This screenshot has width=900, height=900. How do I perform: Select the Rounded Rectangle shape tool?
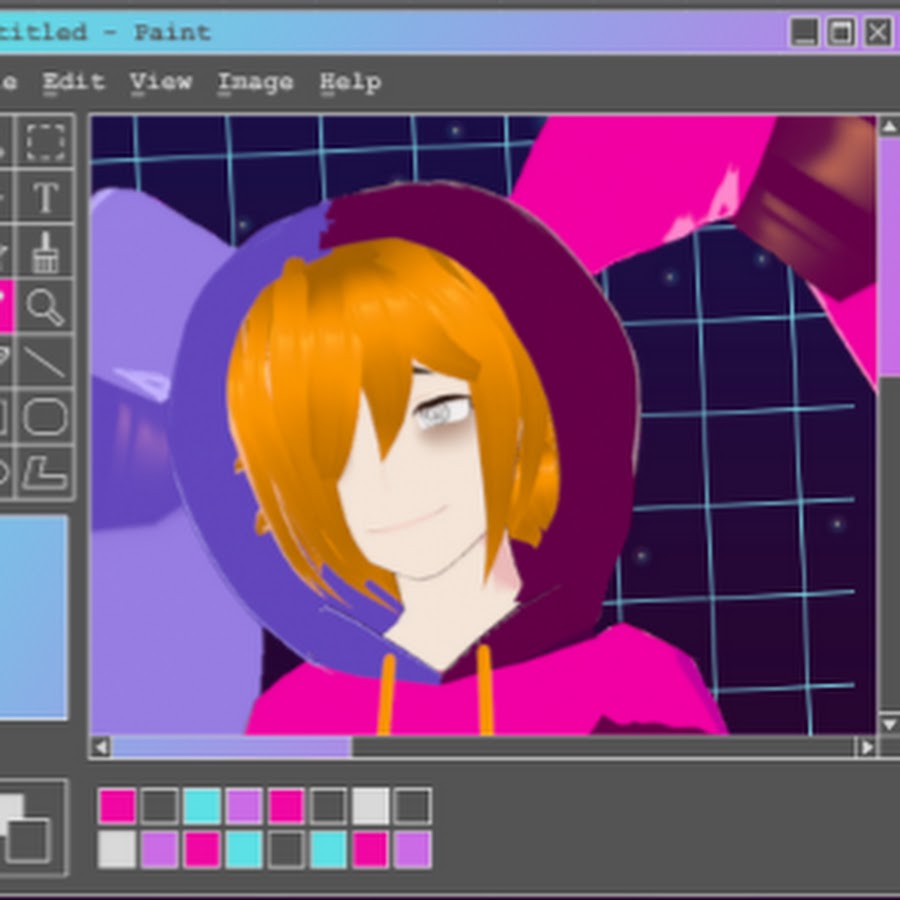pyautogui.click(x=45, y=416)
